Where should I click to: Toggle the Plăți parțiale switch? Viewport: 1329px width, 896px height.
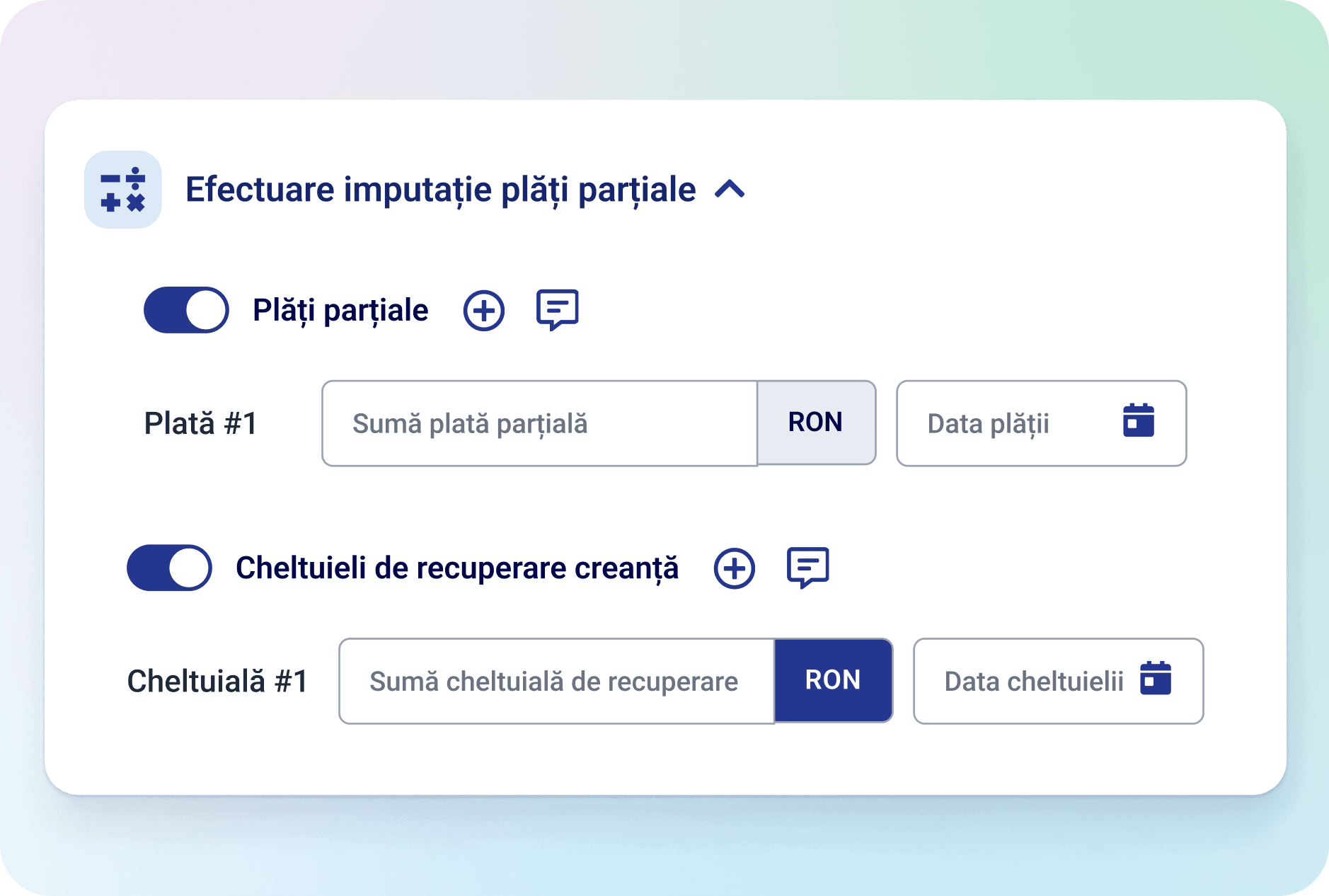[x=186, y=310]
